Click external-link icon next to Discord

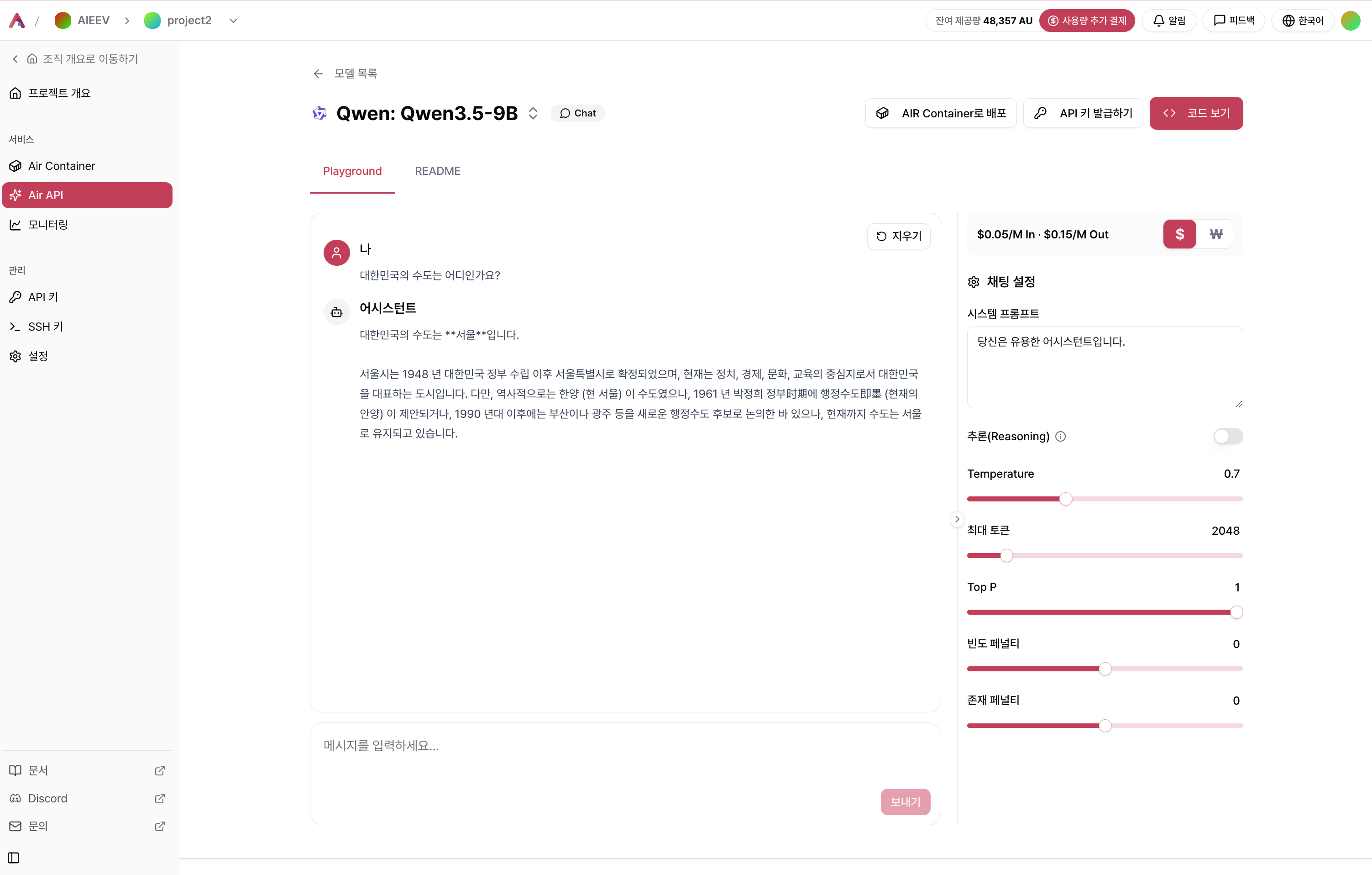[160, 798]
